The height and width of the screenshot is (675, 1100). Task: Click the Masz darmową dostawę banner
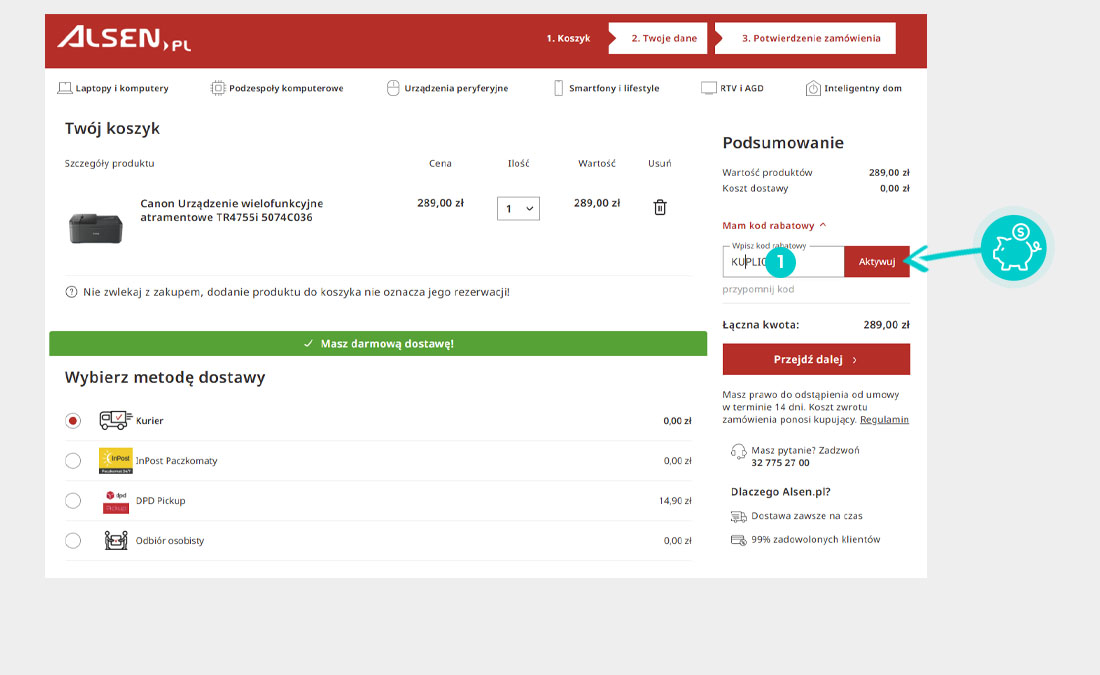[378, 344]
